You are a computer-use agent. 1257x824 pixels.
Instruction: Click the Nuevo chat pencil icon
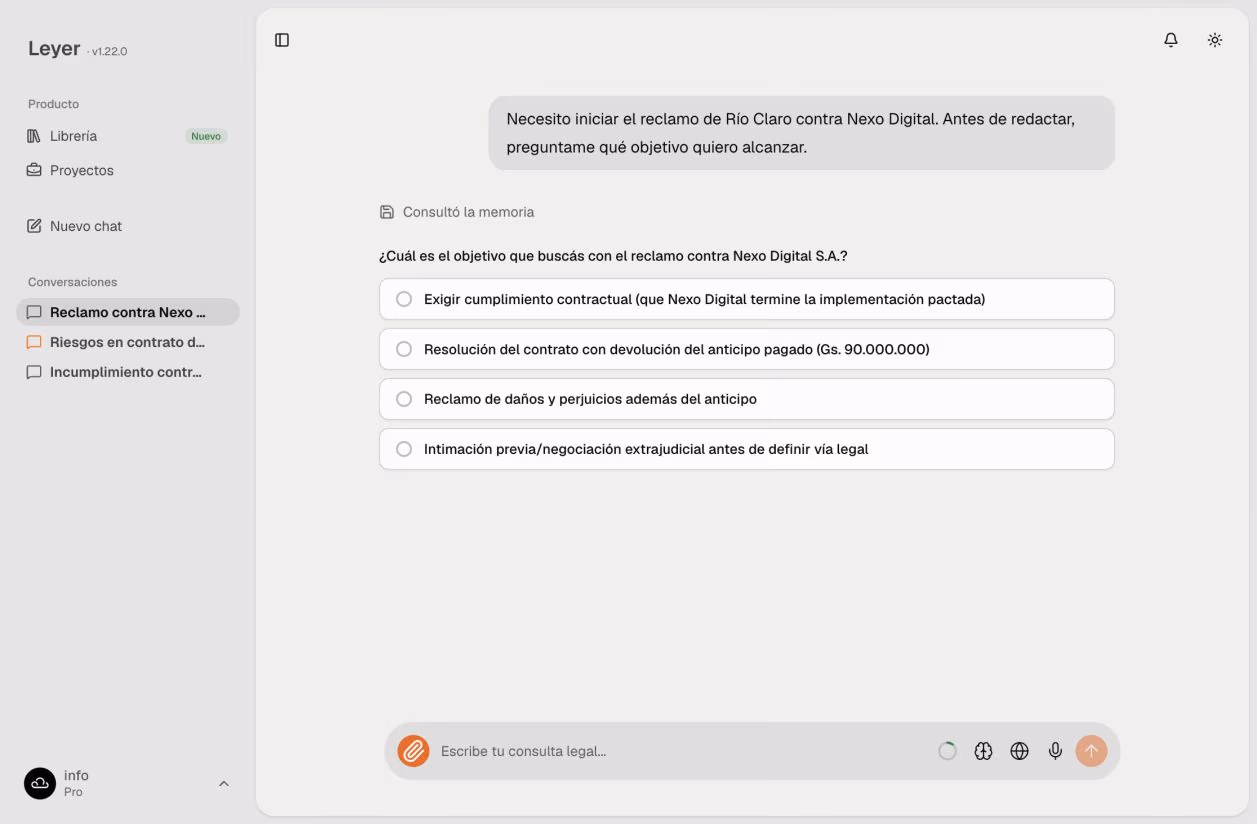tap(34, 226)
